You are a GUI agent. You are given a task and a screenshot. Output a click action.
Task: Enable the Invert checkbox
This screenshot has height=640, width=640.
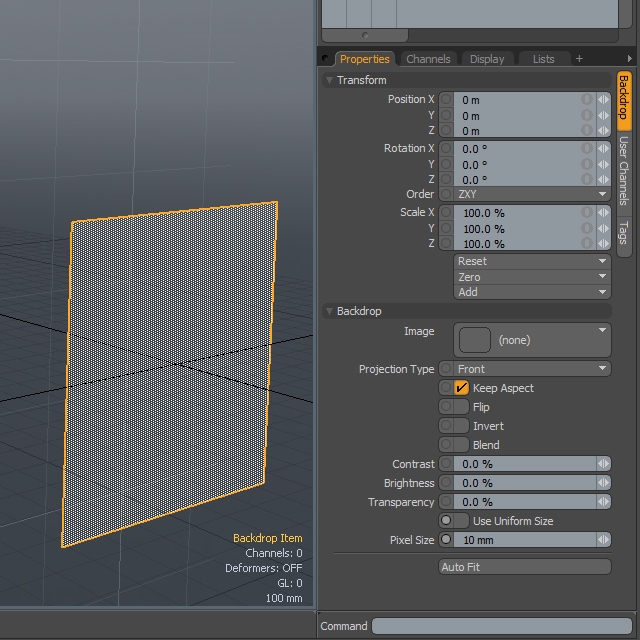(x=461, y=425)
